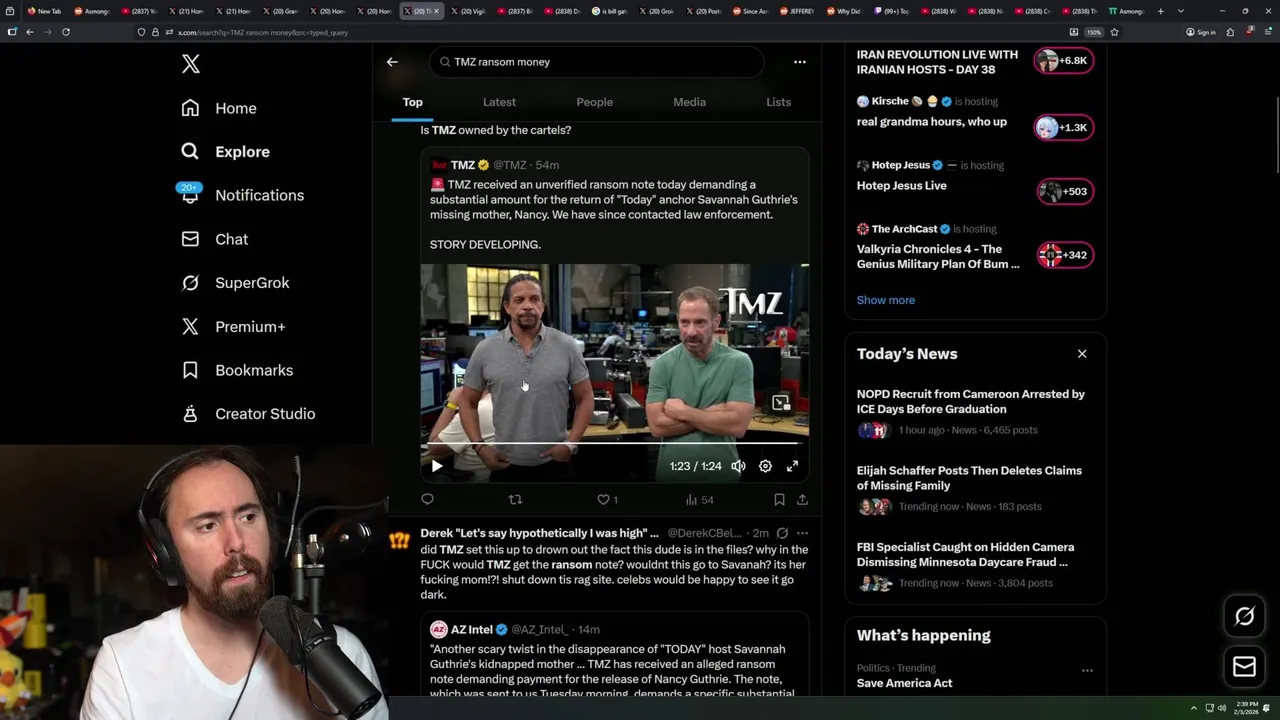Click the 'TMZ ransom money' search field
Image resolution: width=1280 pixels, height=720 pixels.
click(597, 62)
